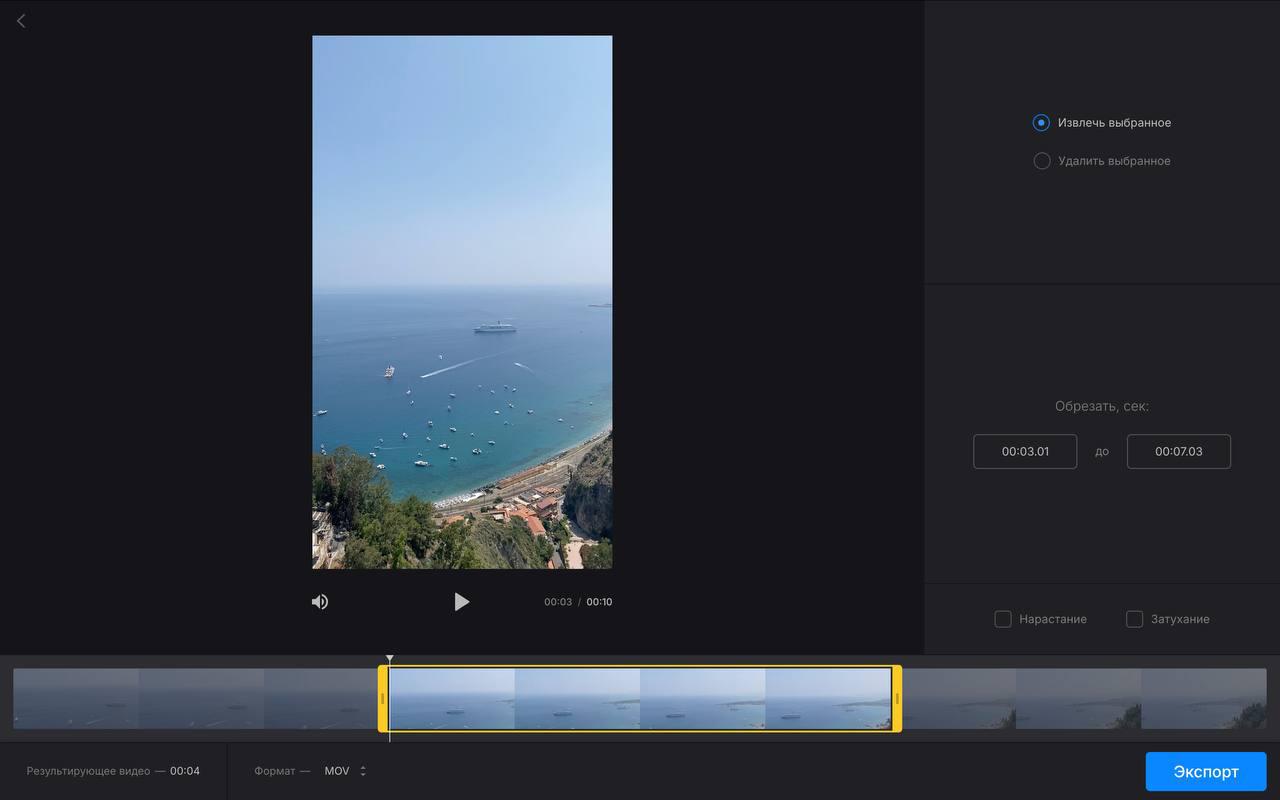Click the video preview image
Image resolution: width=1280 pixels, height=800 pixels.
click(462, 302)
